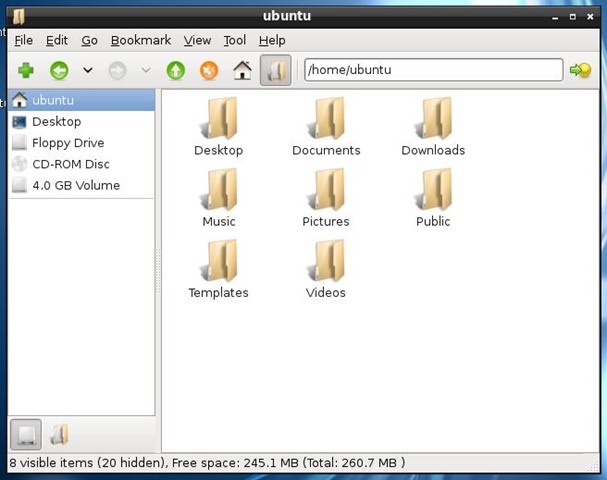
Task: Select Floppy Drive in the side pane
Action: (81, 143)
